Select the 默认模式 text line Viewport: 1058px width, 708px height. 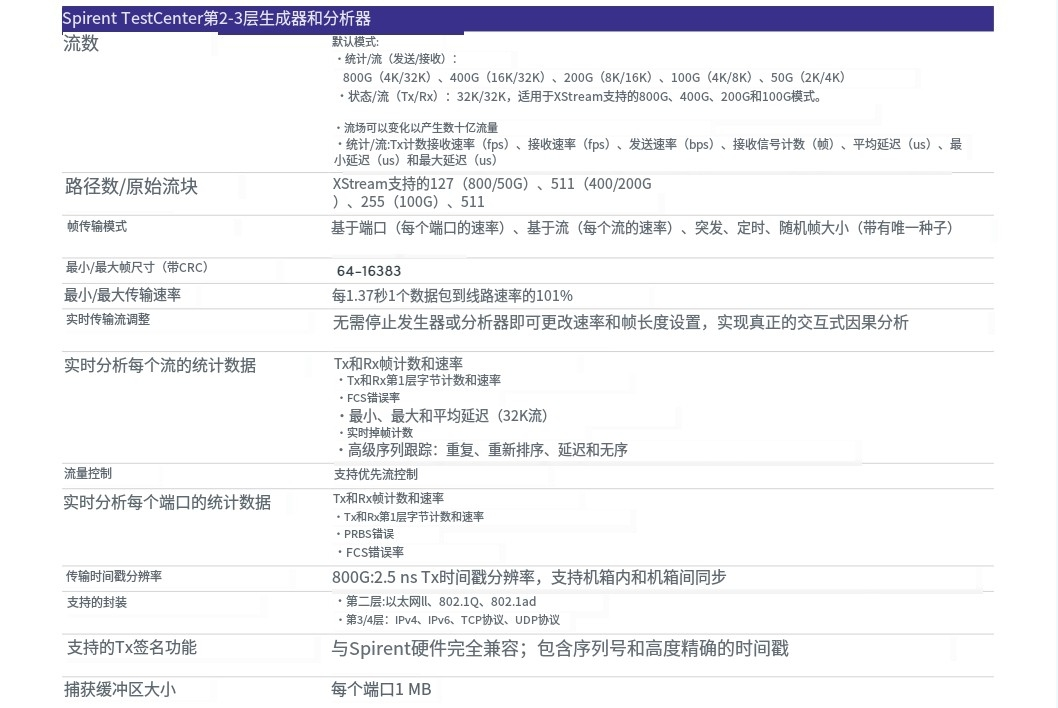pos(355,42)
